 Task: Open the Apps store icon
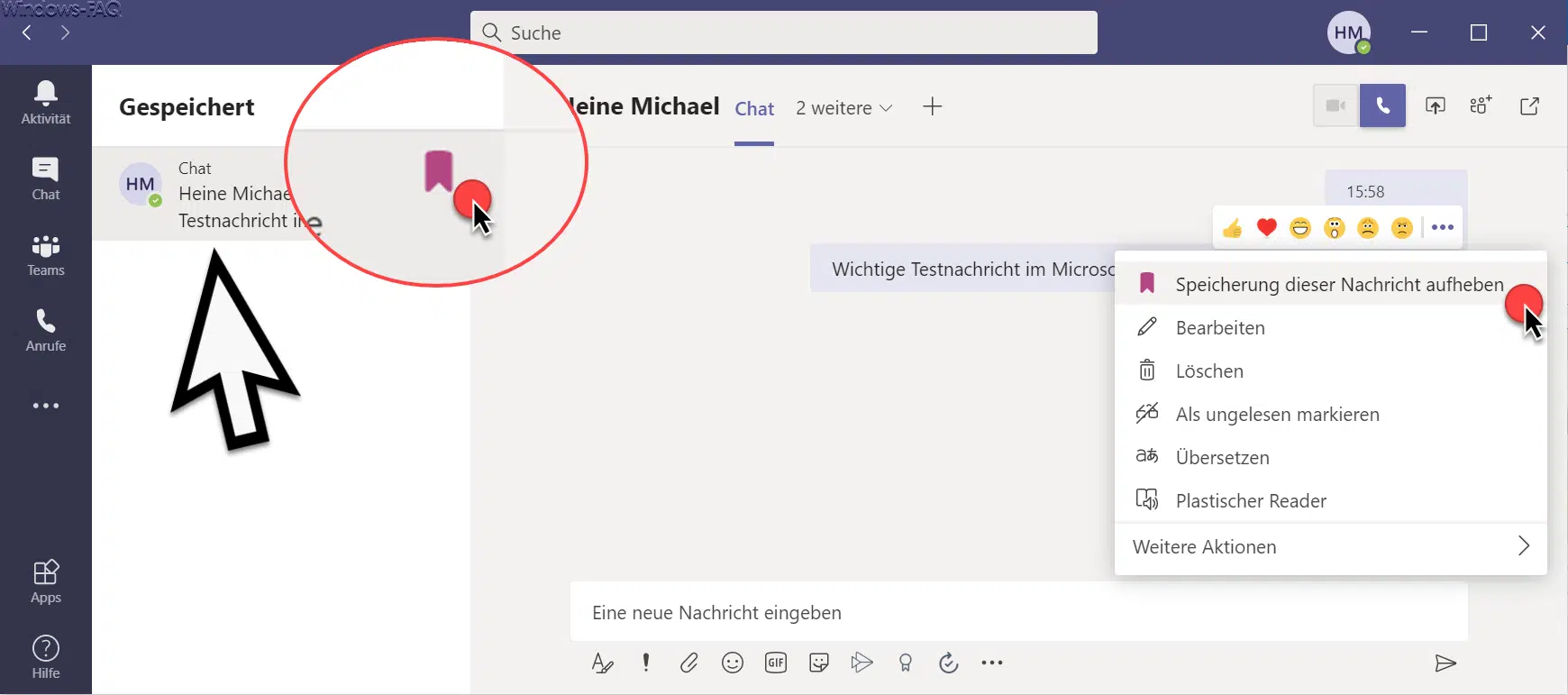46,581
